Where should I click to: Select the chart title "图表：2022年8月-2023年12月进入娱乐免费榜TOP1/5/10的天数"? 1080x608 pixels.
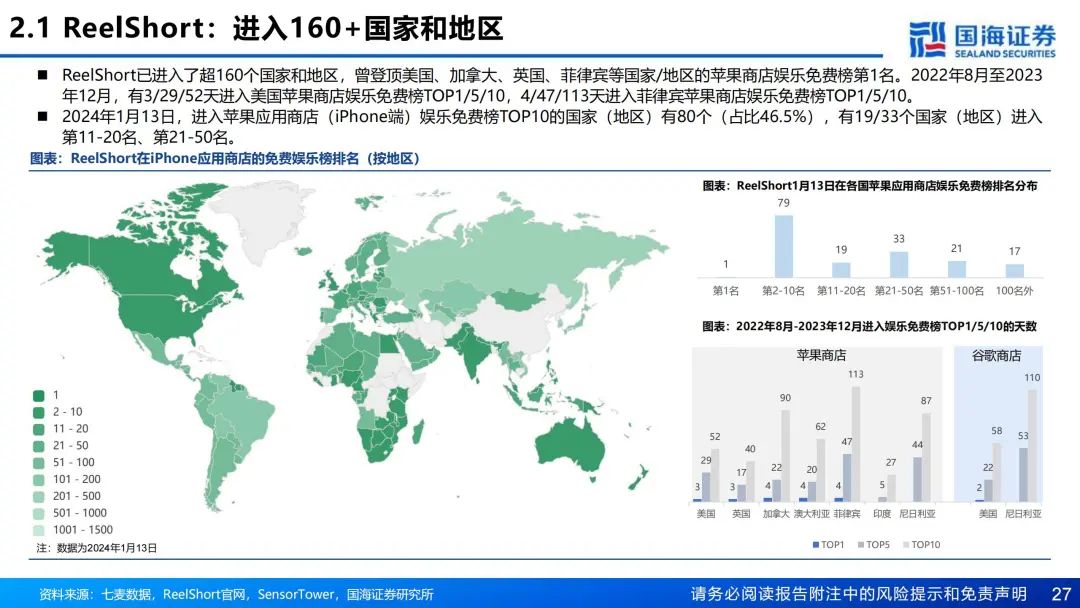[869, 326]
